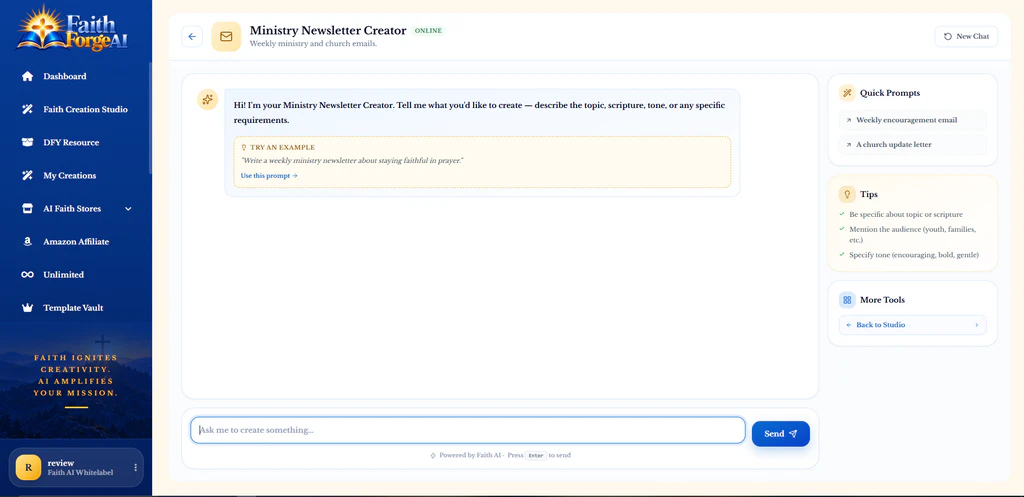Click the Faith Creation Studio wand icon
The image size is (1024, 497).
[27, 109]
